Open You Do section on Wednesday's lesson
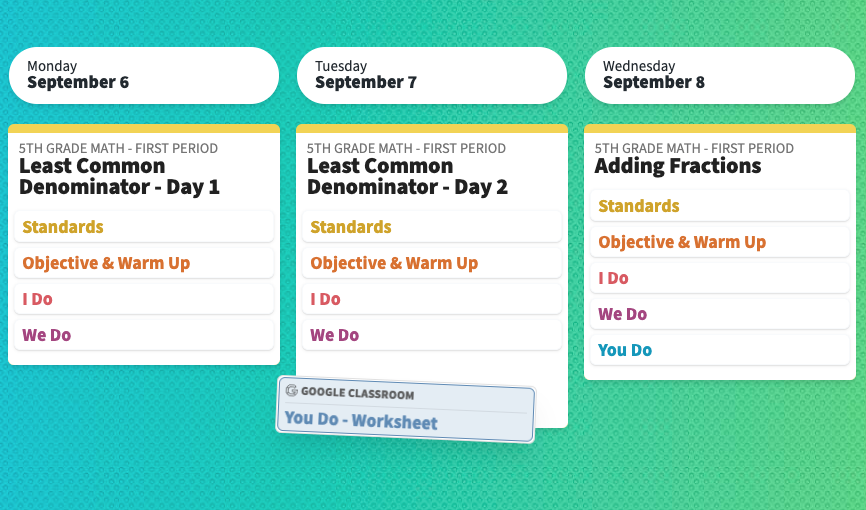Viewport: 866px width, 510px height. 720,350
